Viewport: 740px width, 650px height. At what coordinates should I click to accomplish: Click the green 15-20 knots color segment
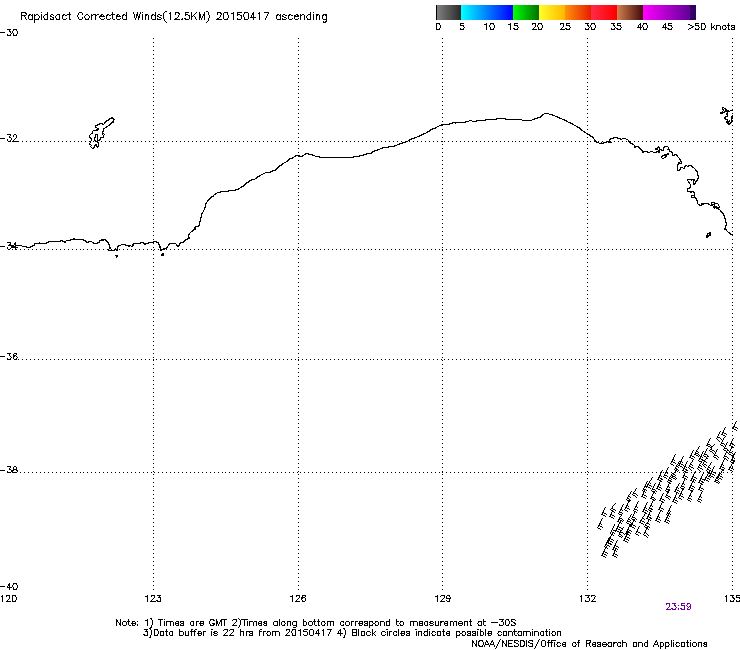[x=526, y=12]
